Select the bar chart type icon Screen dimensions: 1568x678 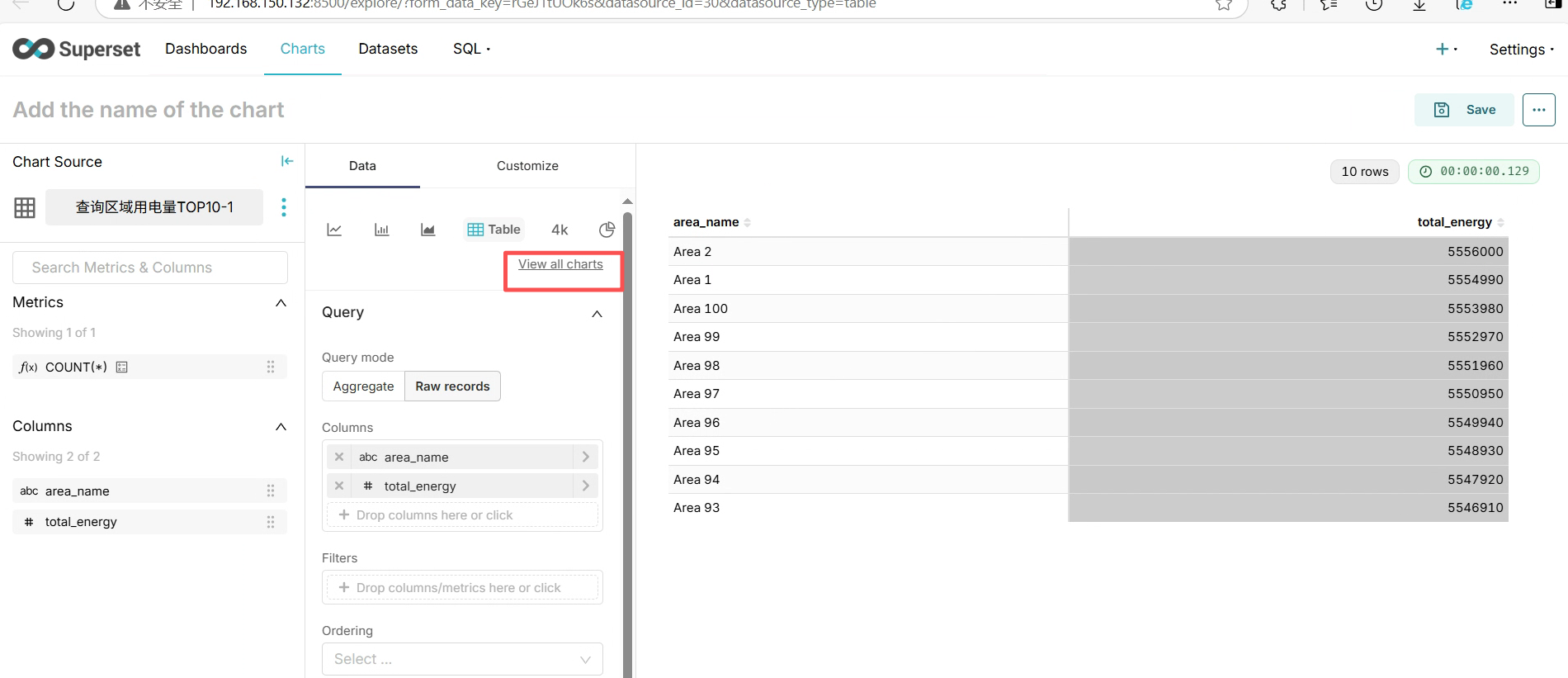click(x=381, y=230)
